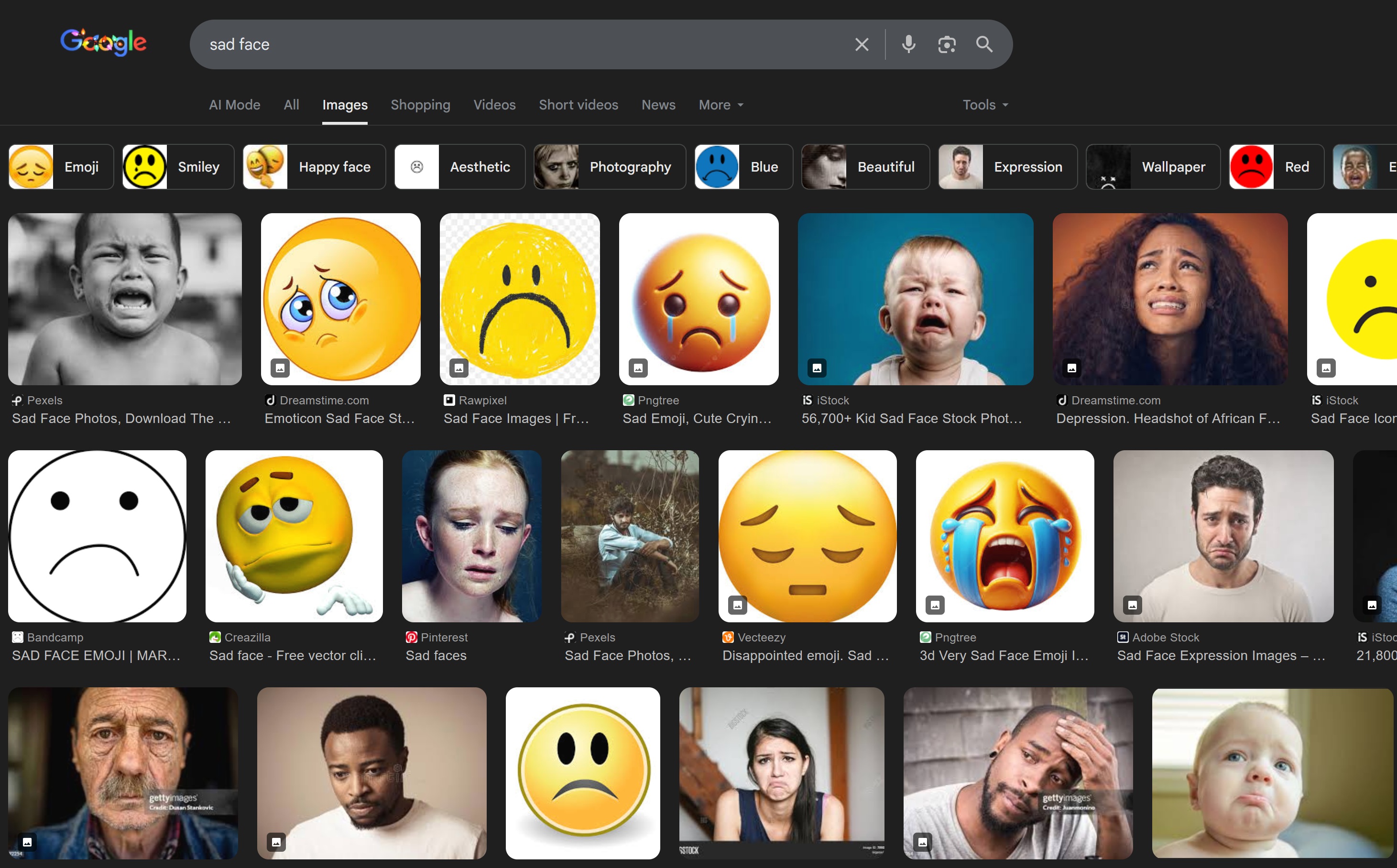Image resolution: width=1397 pixels, height=868 pixels.
Task: Switch to the Shopping tab
Action: (x=420, y=105)
